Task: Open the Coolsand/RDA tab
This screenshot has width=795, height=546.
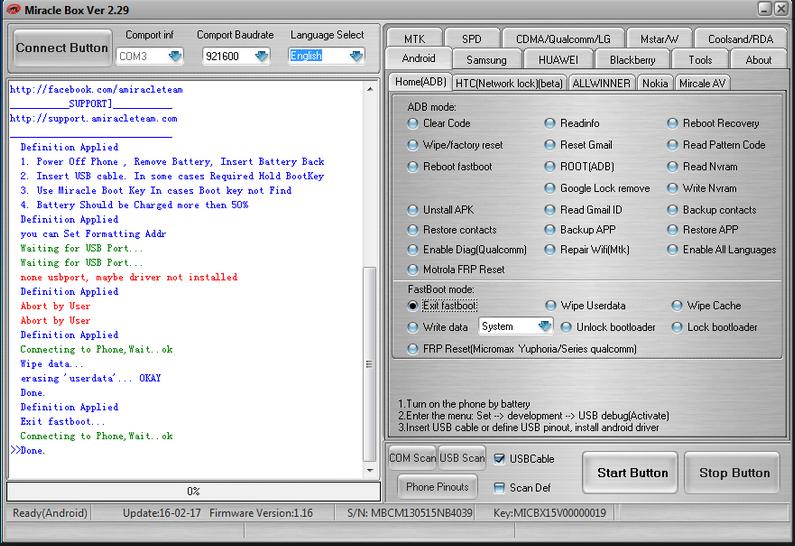Action: tap(740, 39)
